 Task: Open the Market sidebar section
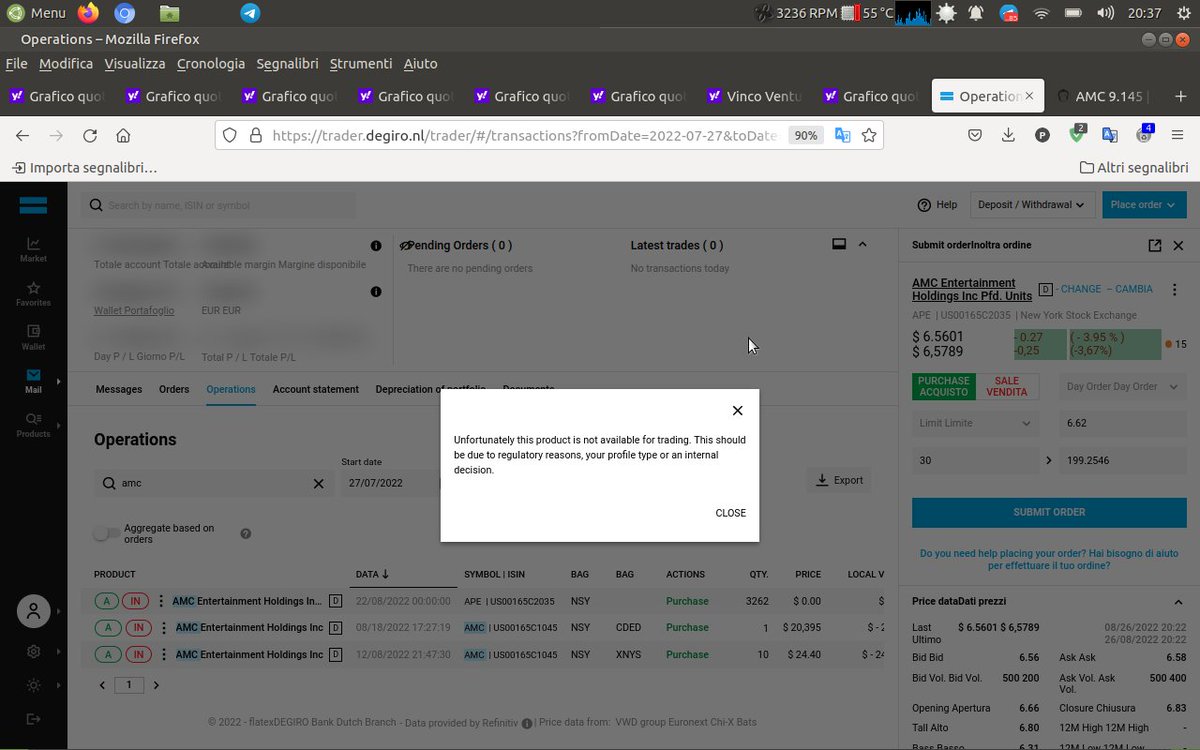pyautogui.click(x=33, y=249)
